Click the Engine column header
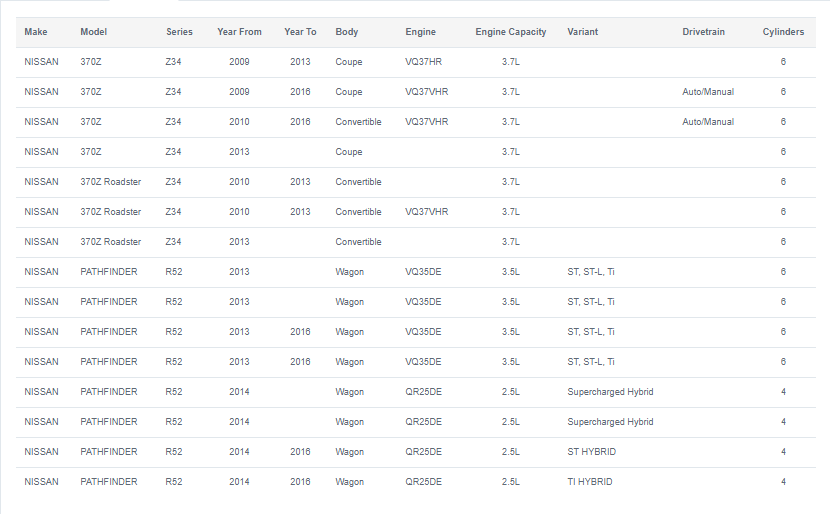This screenshot has height=514, width=830. (x=420, y=32)
